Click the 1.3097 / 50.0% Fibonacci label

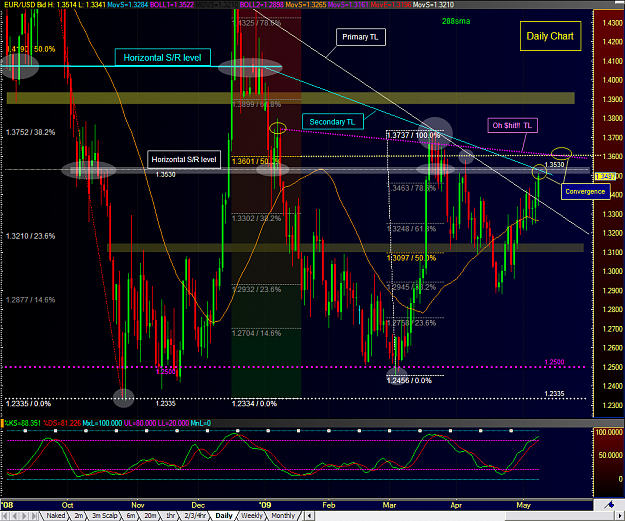[x=411, y=258]
